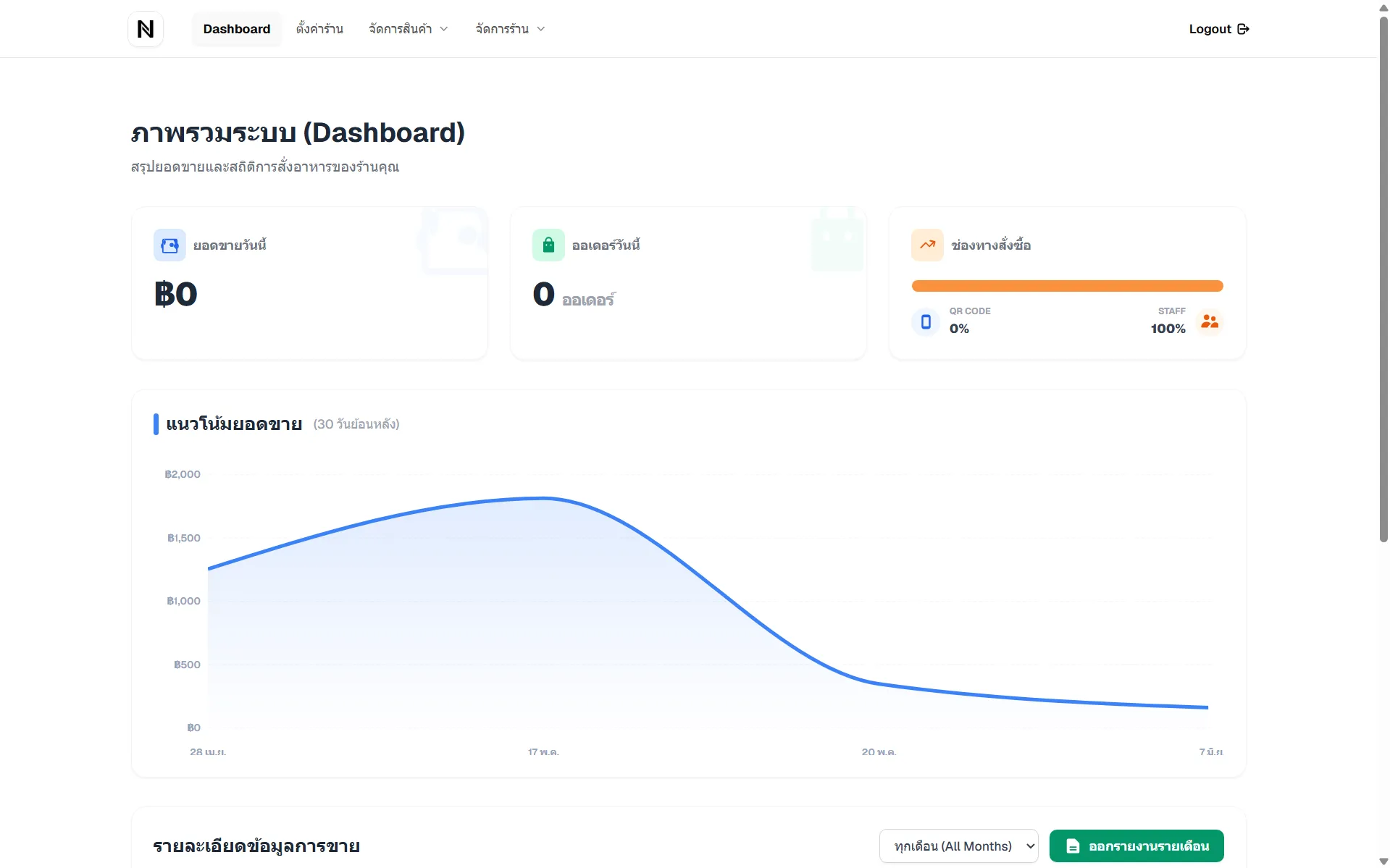The height and width of the screenshot is (868, 1390).
Task: Click the sales wallet icon for ยอดขายวันนี้
Action: [169, 245]
